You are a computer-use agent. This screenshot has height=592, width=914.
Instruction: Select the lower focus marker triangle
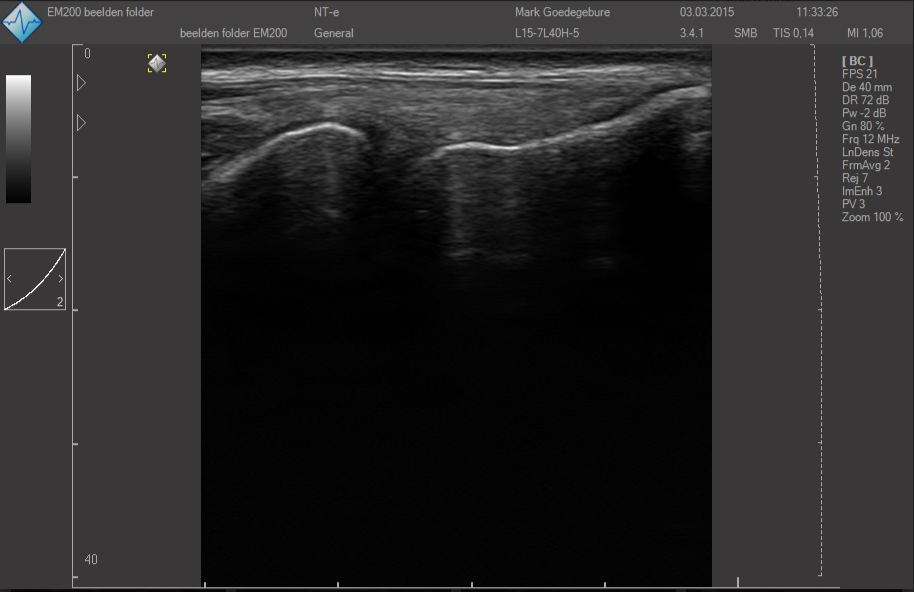tap(82, 123)
